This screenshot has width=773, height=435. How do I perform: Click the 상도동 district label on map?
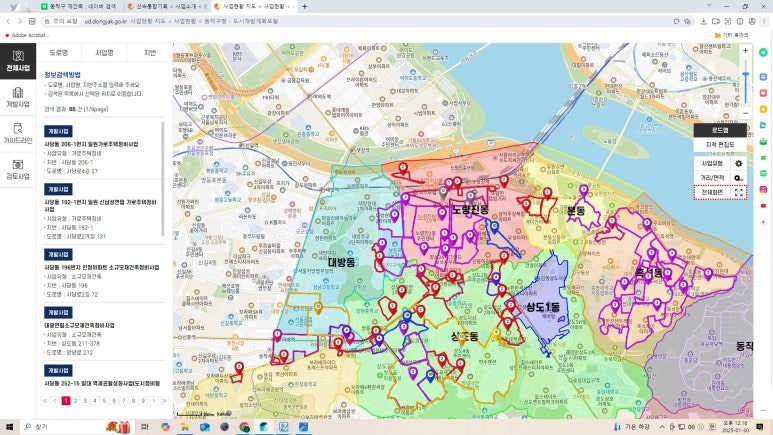[x=464, y=337]
